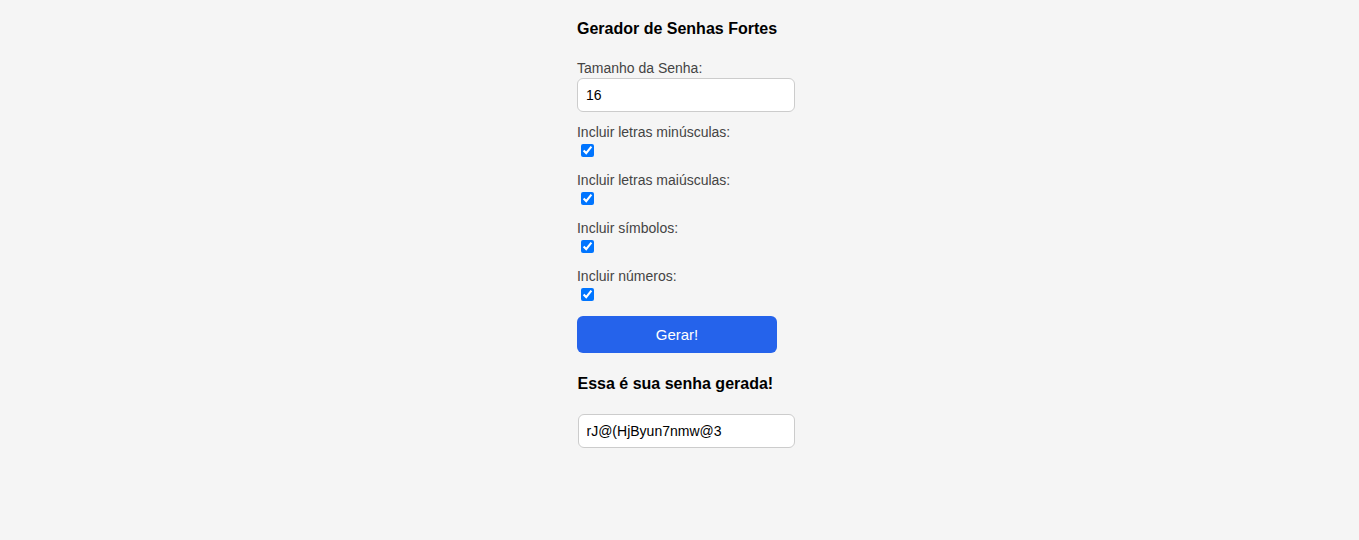Click the Incluir símbolos label text
The height and width of the screenshot is (540, 1359).
(627, 228)
